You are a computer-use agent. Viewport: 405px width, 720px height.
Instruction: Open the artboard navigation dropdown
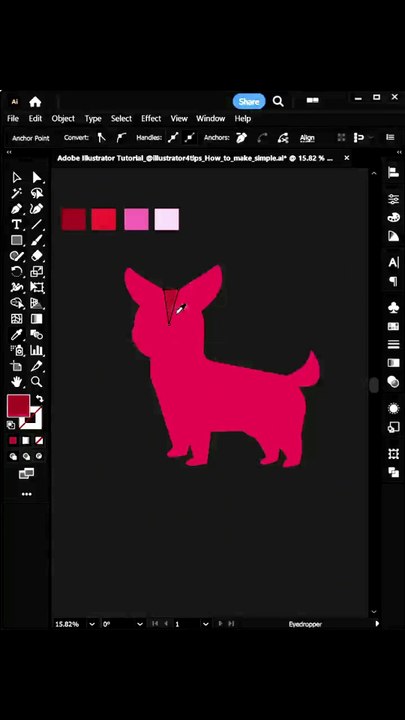(x=206, y=624)
